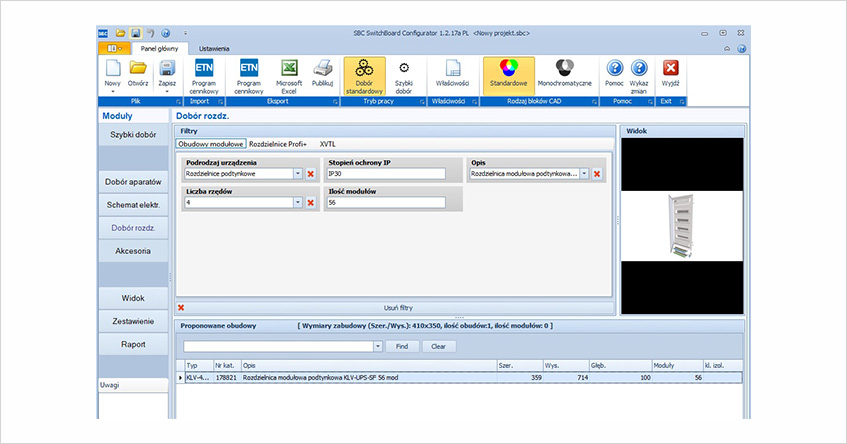
Task: Open Szybki dobór module in sidebar
Action: (133, 134)
